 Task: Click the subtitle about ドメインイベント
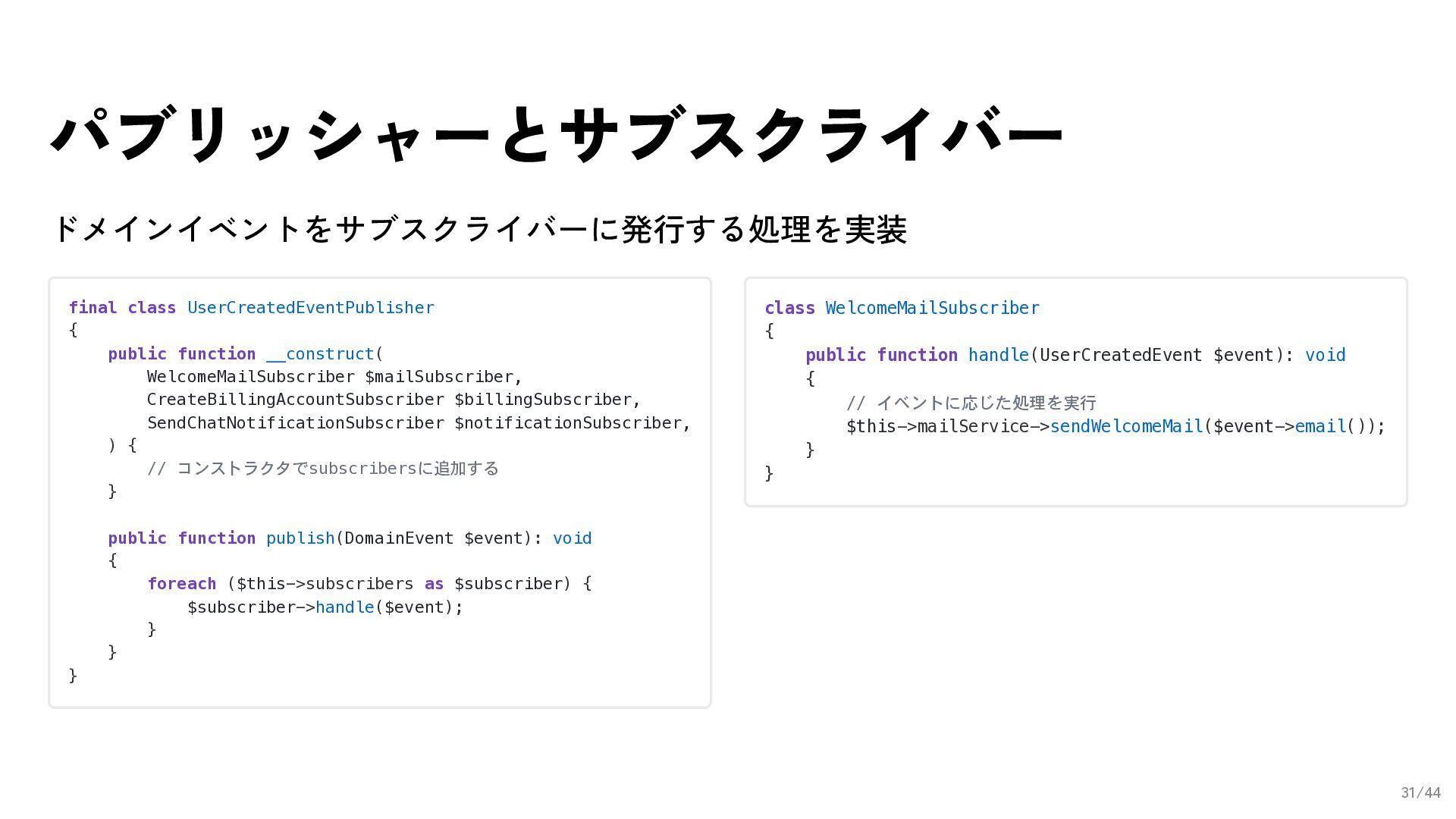479,229
